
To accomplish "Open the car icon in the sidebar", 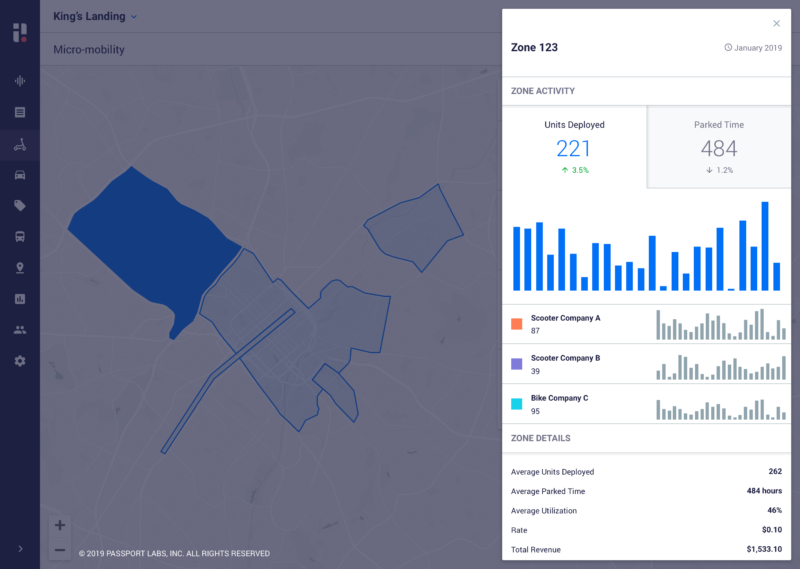I will coord(20,175).
